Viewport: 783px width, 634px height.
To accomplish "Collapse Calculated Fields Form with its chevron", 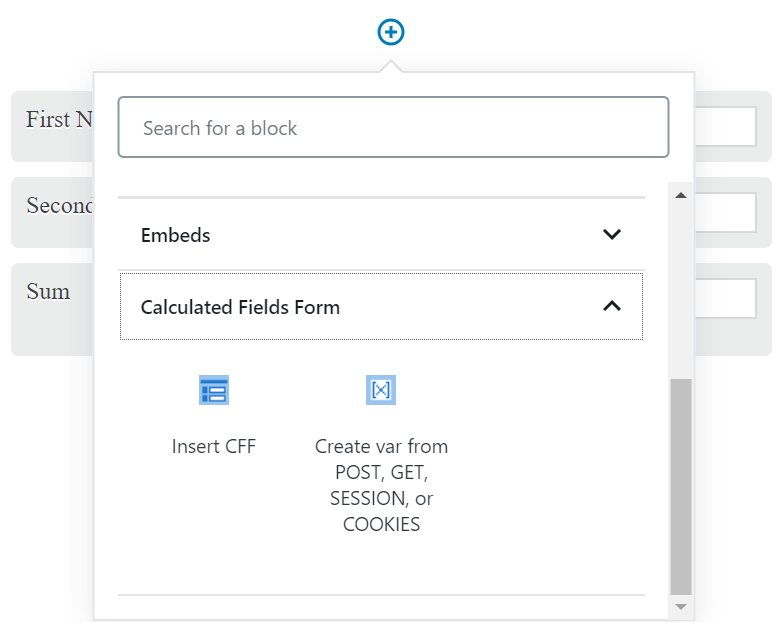I will tap(612, 307).
